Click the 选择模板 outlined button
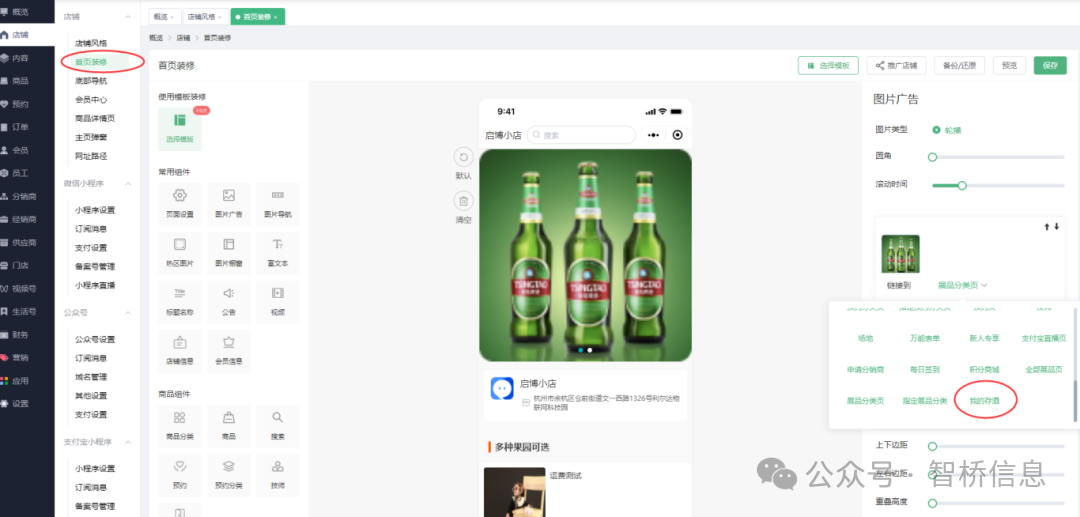Screen dimensions: 1080x517 [x=828, y=65]
